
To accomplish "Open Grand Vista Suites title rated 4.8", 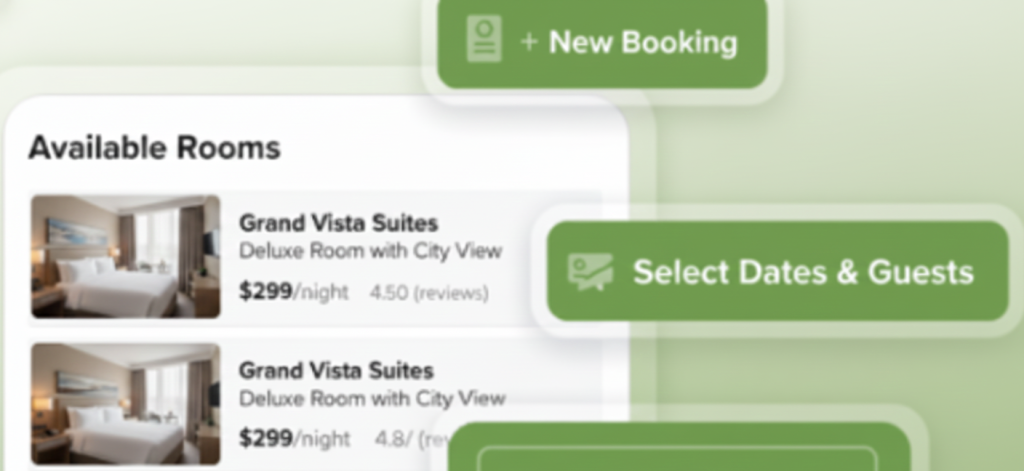I will 336,371.
